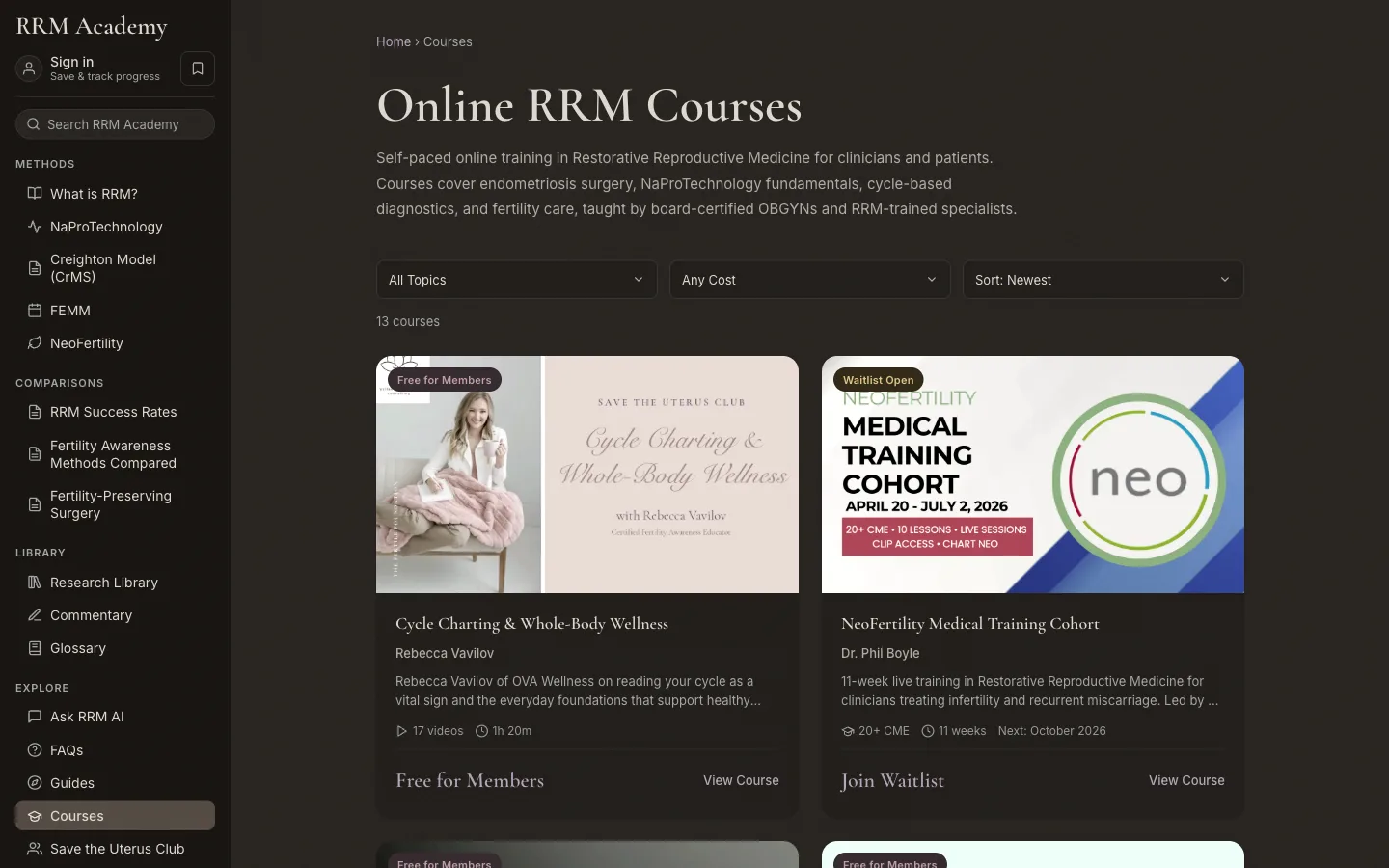The width and height of the screenshot is (1389, 868).
Task: Click the Join Waitlist text
Action: (x=892, y=780)
